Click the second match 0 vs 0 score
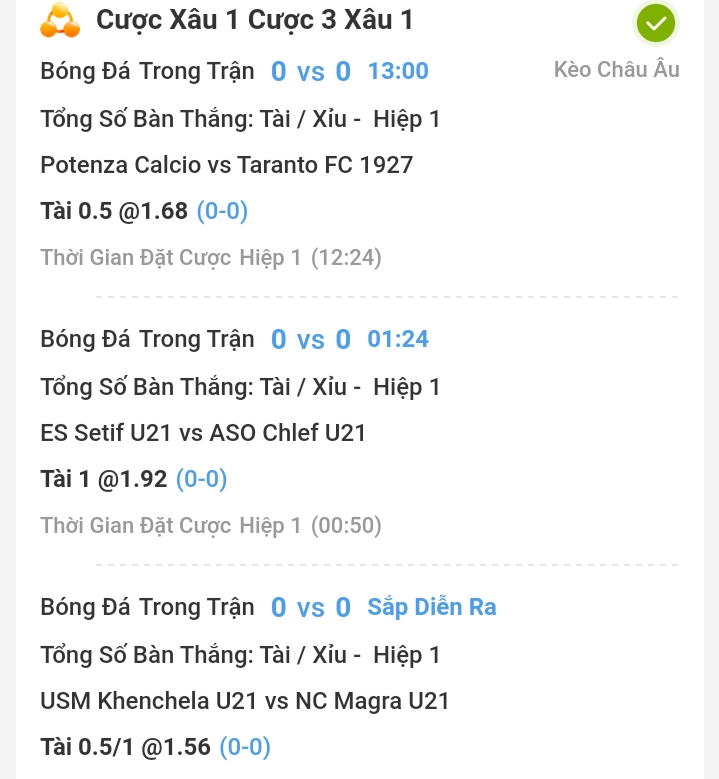The image size is (719, 779). pyautogui.click(x=311, y=339)
